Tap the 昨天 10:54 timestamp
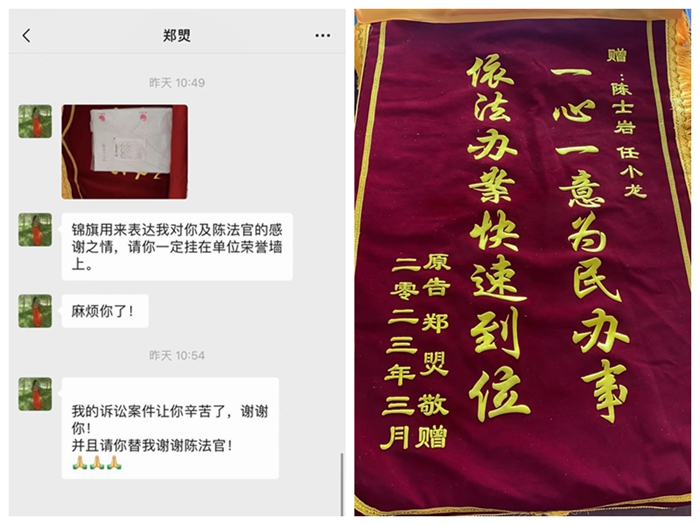The image size is (700, 525). click(x=177, y=355)
